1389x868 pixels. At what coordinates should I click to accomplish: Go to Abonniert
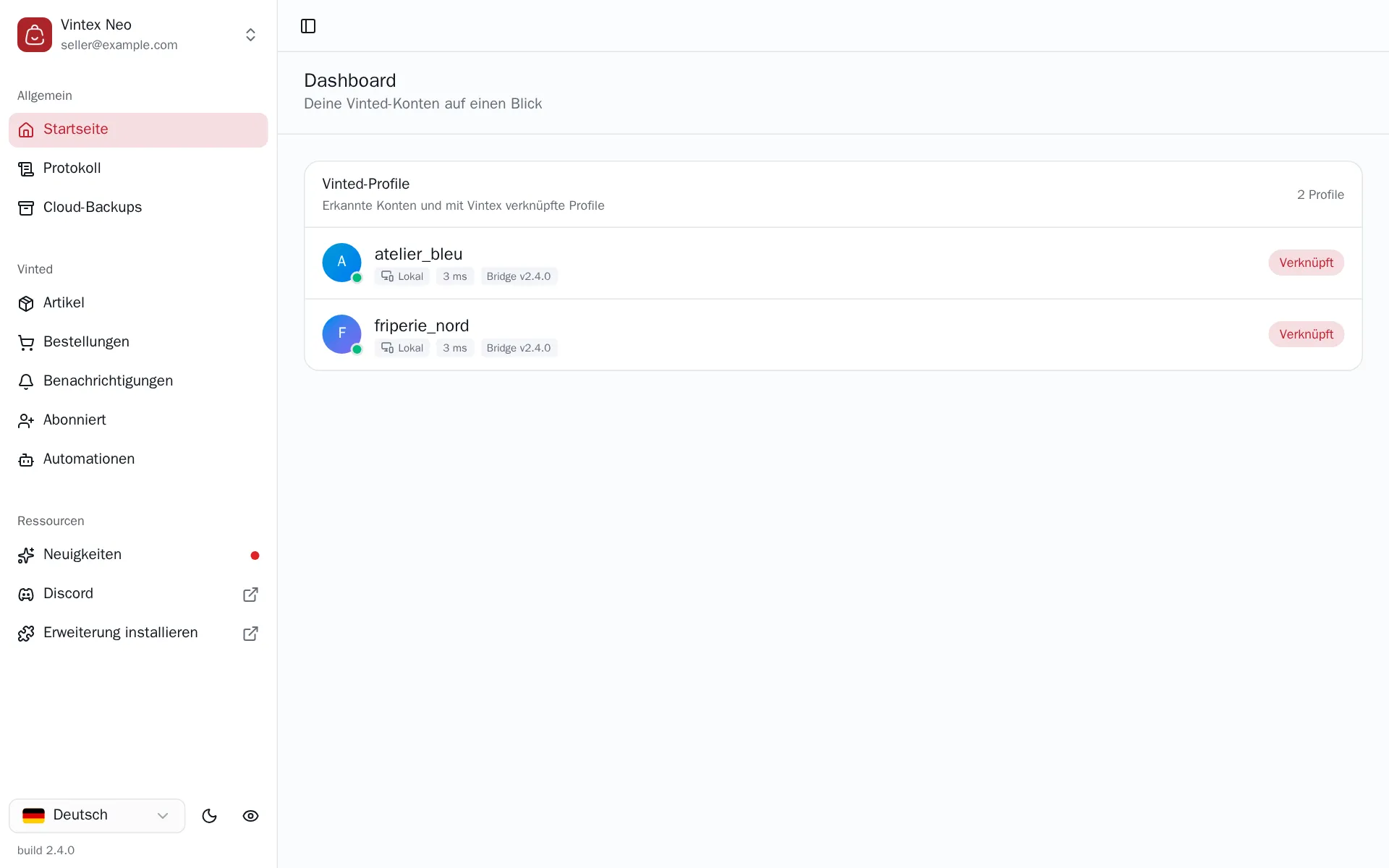138,421
